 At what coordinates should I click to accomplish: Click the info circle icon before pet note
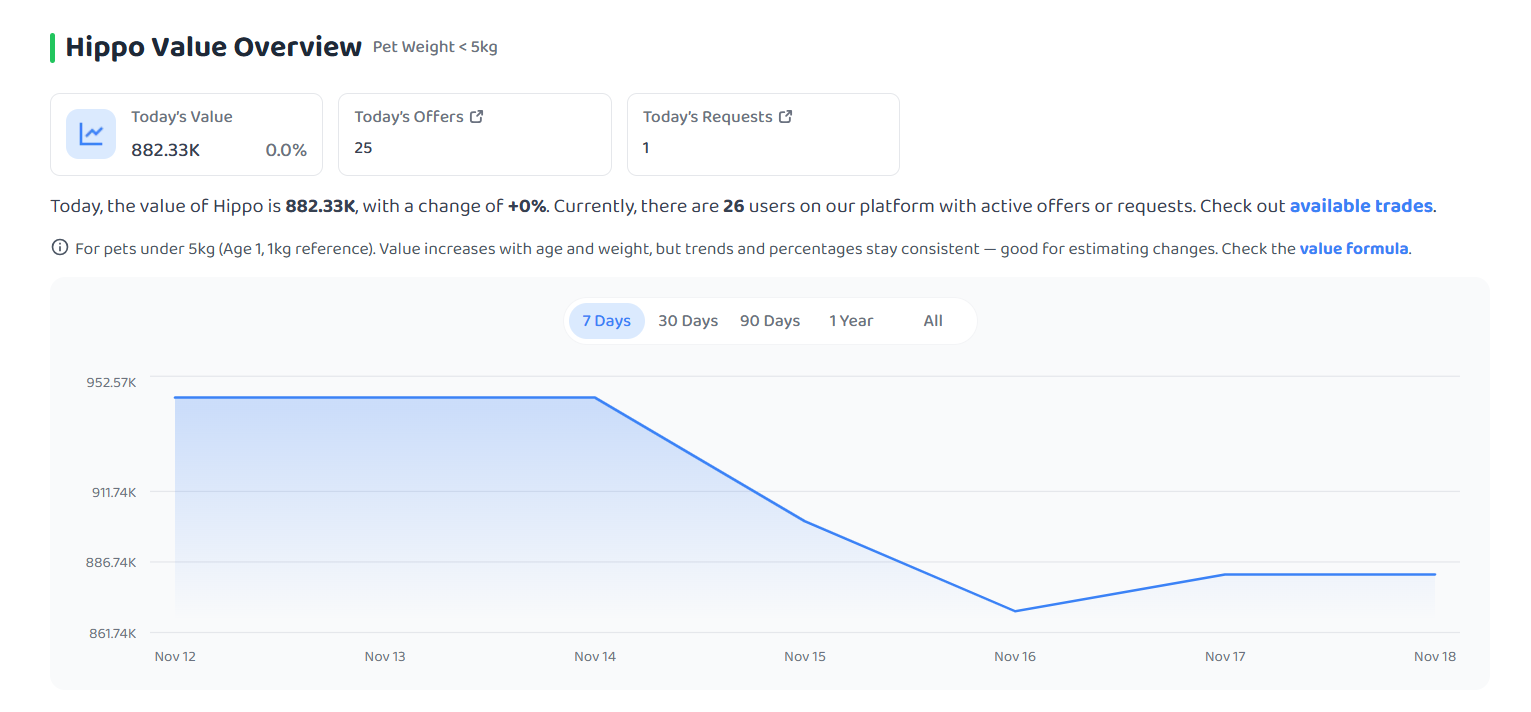click(59, 248)
